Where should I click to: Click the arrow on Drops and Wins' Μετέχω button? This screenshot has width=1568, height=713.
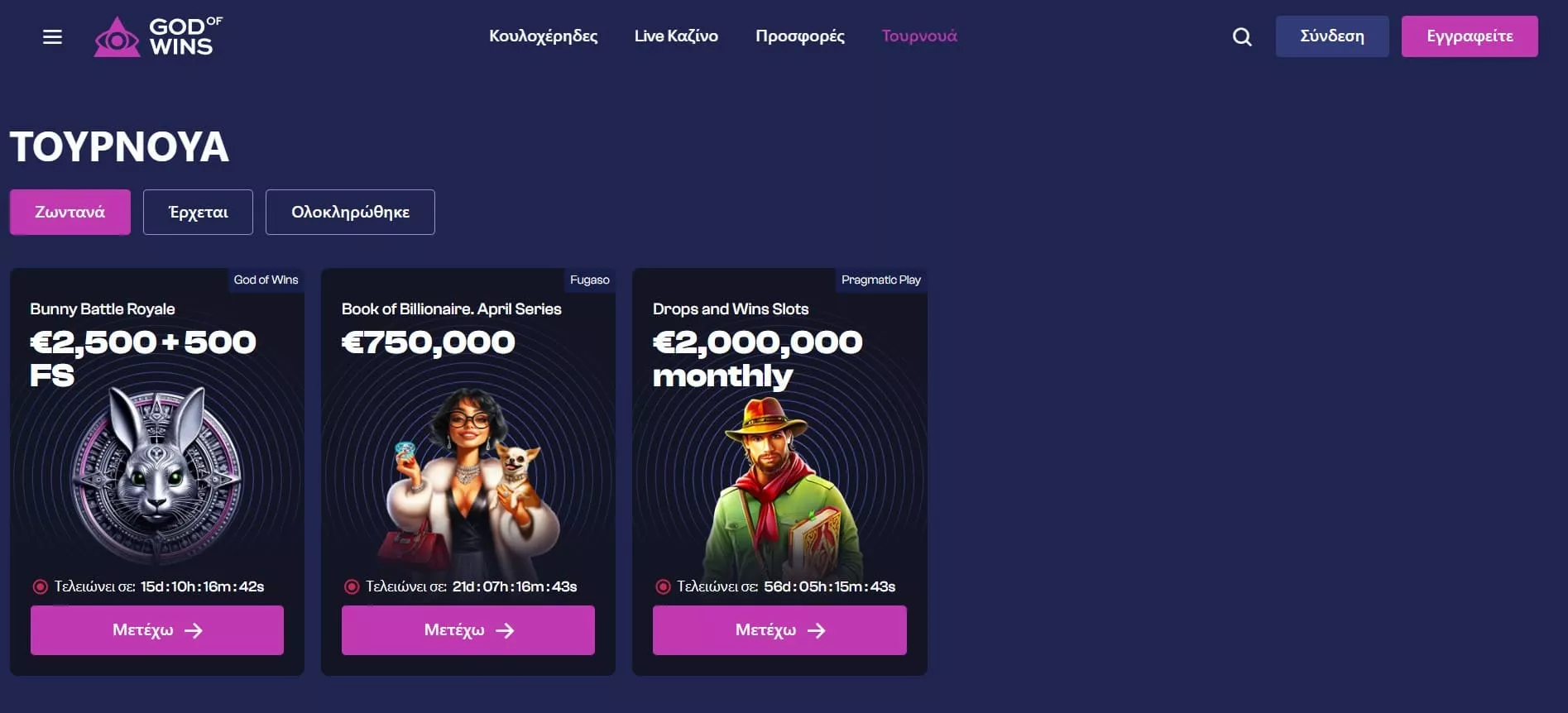point(817,630)
